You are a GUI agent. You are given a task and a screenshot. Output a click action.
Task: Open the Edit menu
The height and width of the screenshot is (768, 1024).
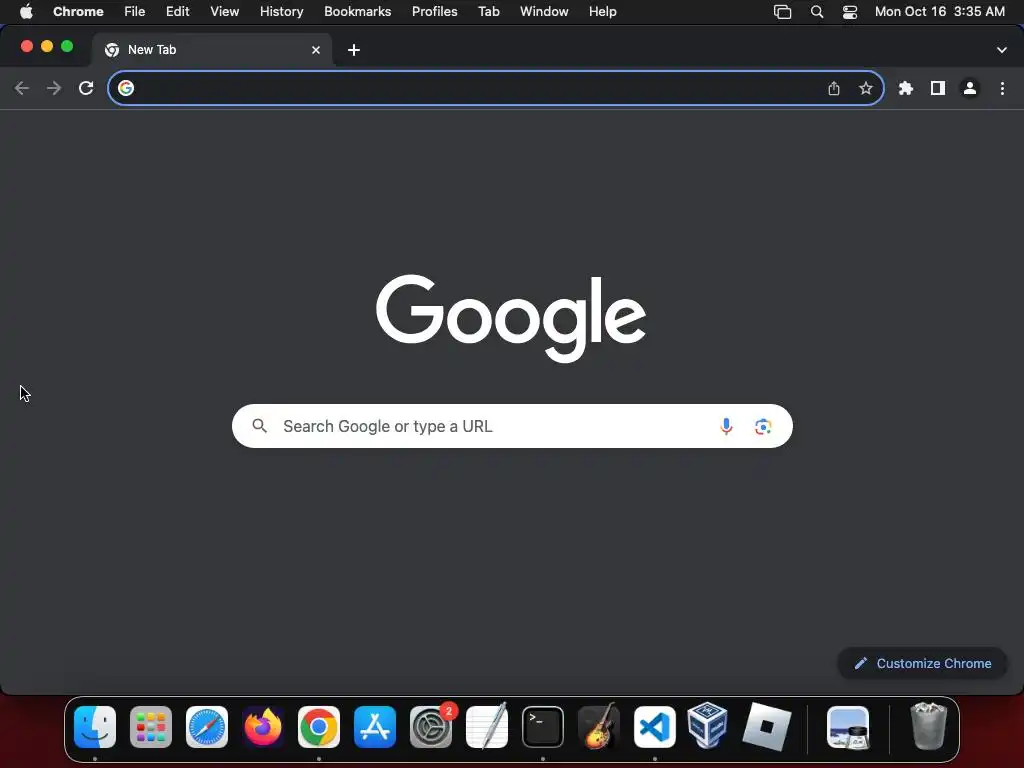178,12
